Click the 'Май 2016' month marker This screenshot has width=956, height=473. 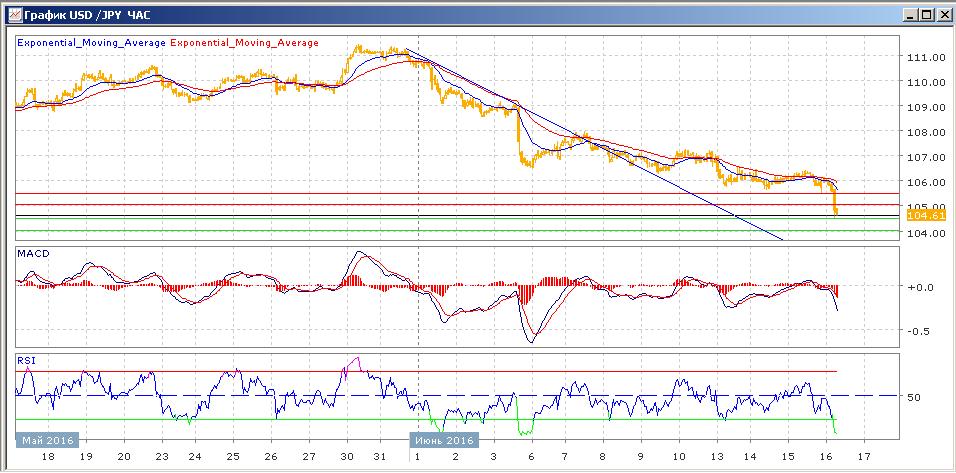coord(45,439)
